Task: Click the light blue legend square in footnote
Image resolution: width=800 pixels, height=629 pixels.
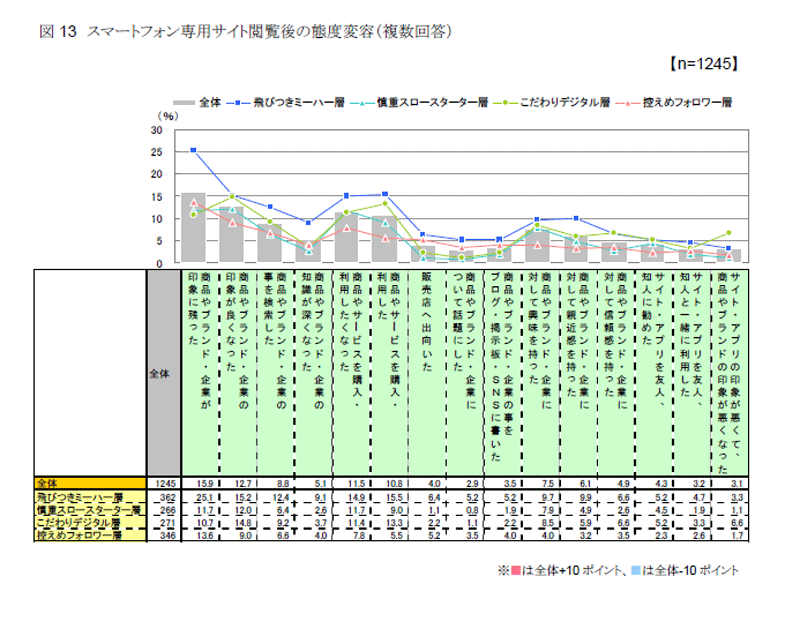Action: tap(642, 570)
